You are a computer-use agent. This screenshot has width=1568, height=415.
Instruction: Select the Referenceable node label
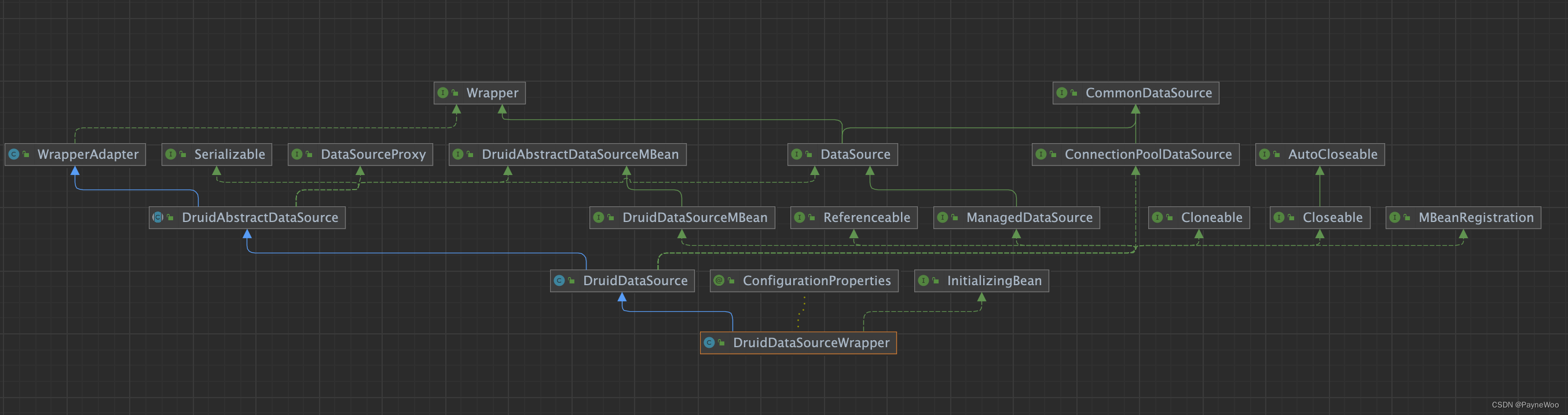[867, 217]
